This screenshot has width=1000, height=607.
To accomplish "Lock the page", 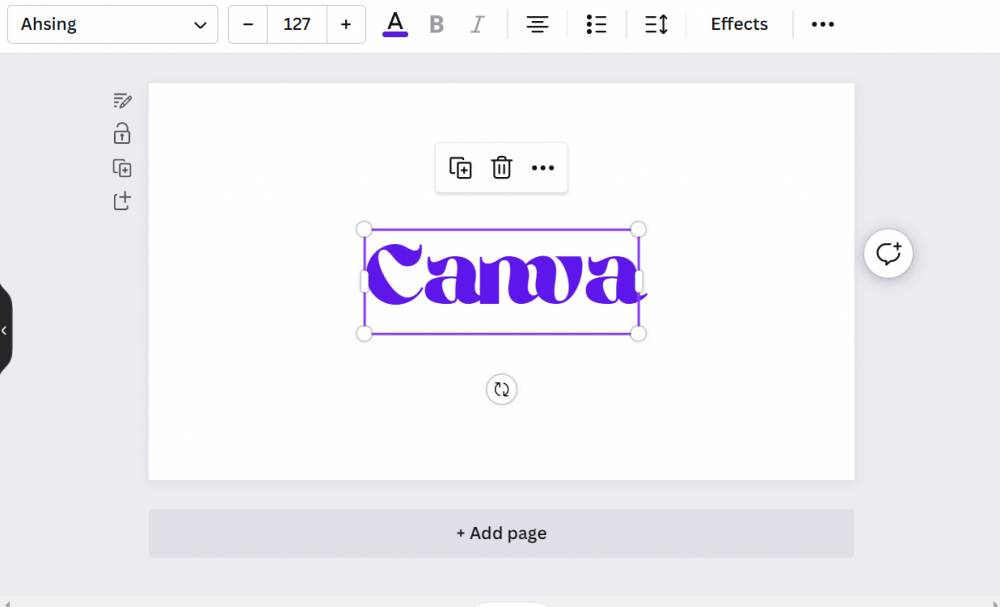I will click(122, 134).
